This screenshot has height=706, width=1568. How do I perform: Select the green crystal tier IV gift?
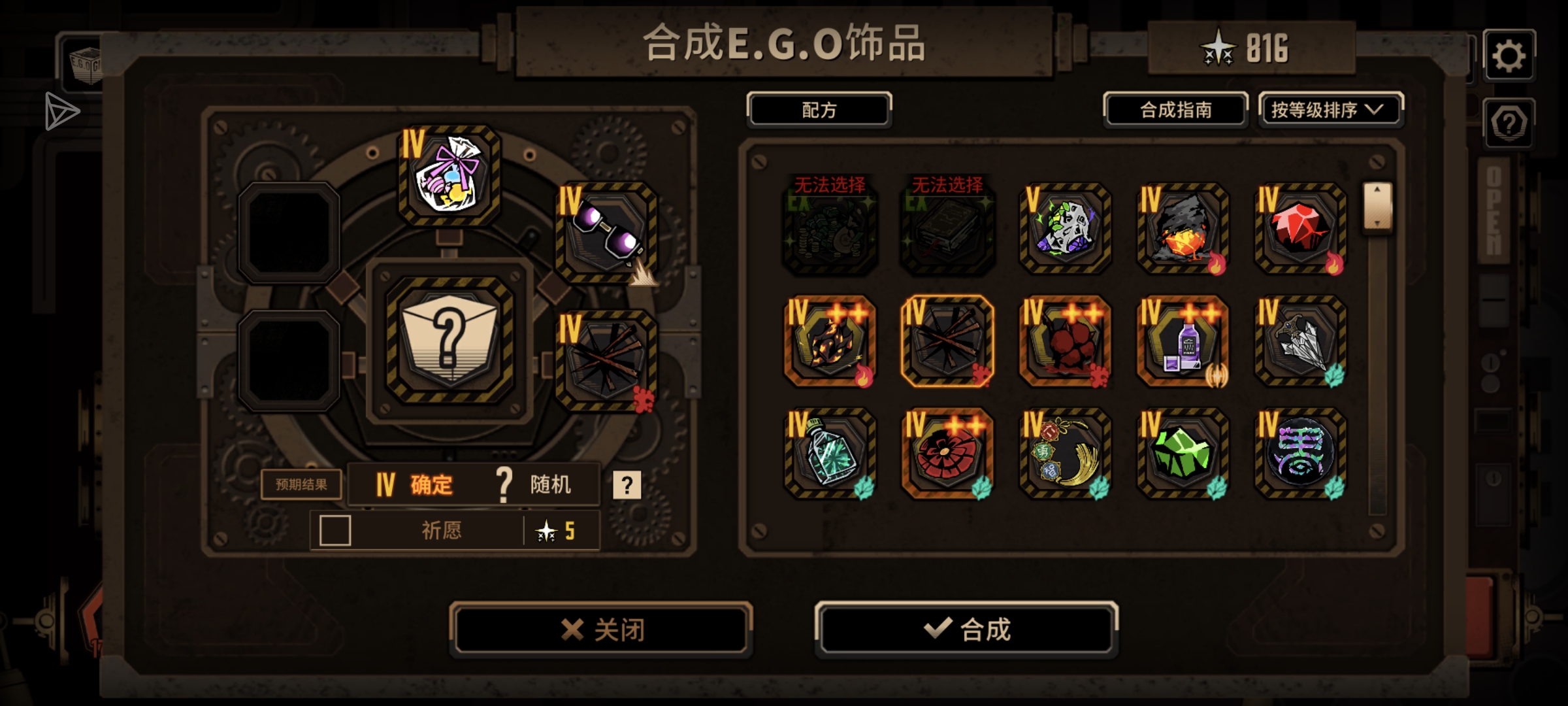pos(1183,453)
